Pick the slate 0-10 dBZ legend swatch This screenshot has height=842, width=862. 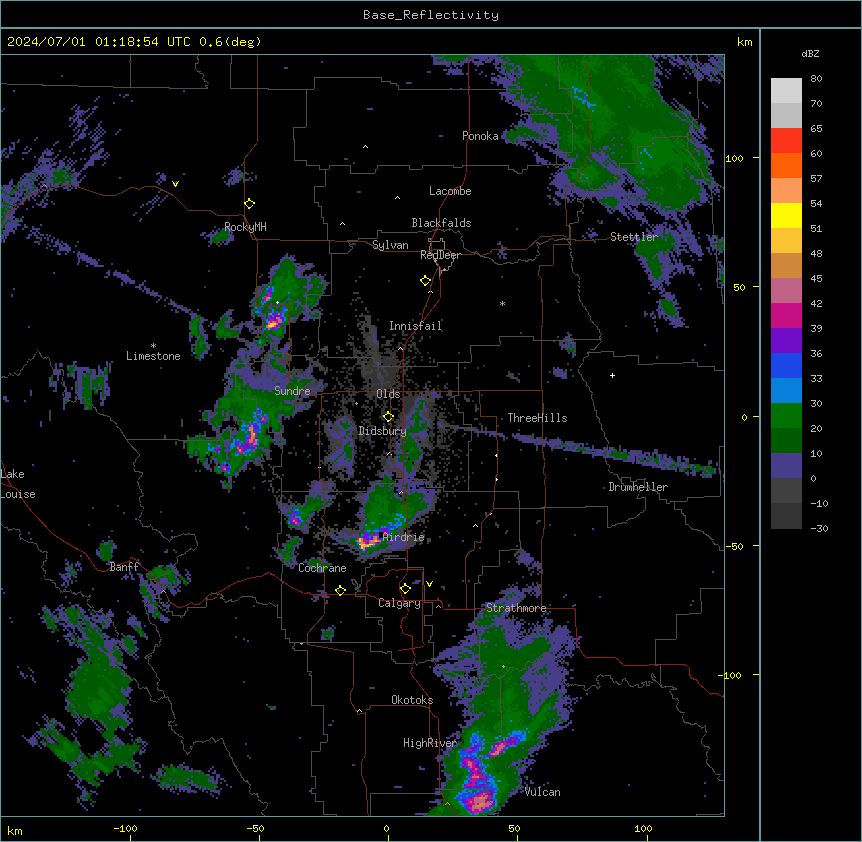click(x=786, y=466)
